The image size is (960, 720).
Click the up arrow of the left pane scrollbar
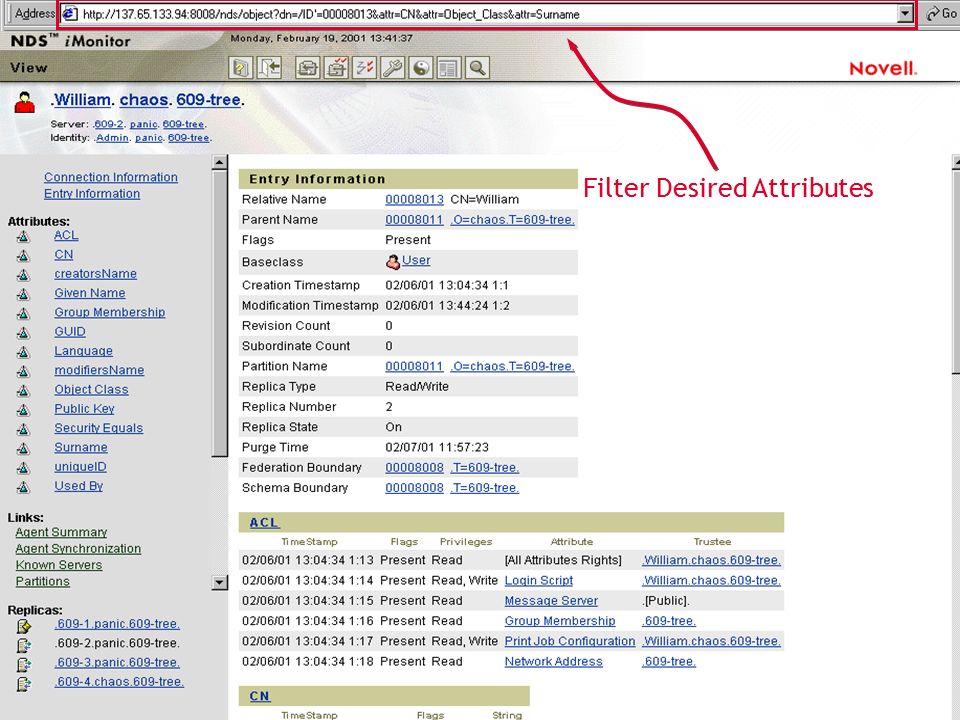coord(219,163)
